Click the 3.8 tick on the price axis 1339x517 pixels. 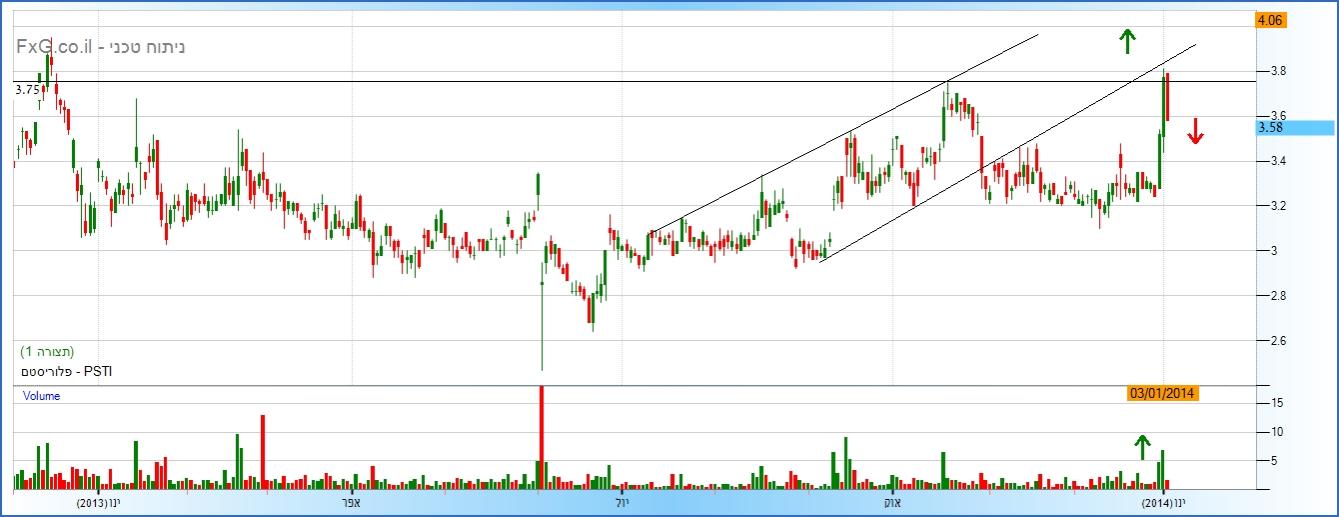1277,71
